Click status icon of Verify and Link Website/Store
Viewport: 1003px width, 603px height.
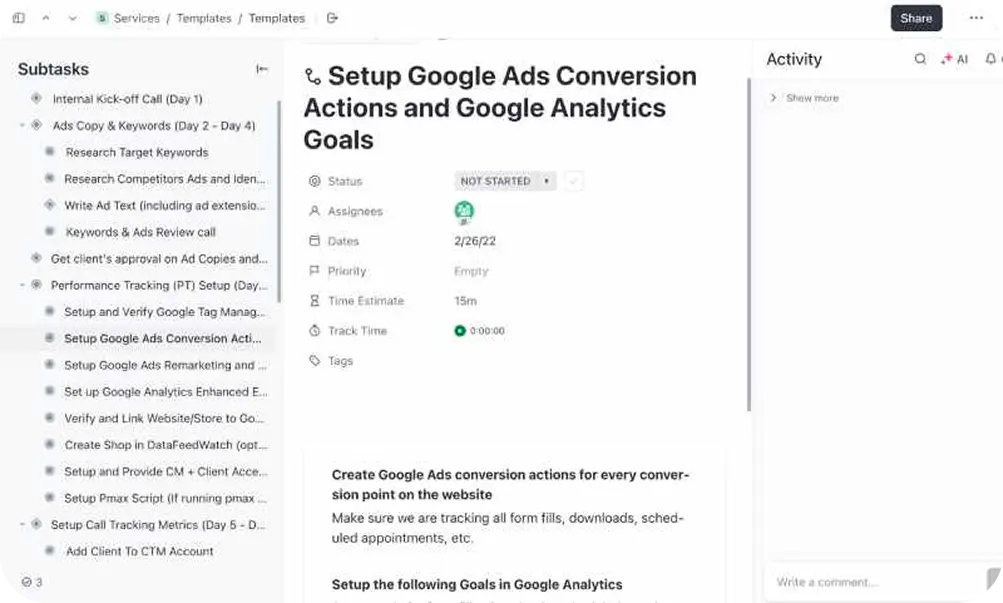tap(49, 418)
